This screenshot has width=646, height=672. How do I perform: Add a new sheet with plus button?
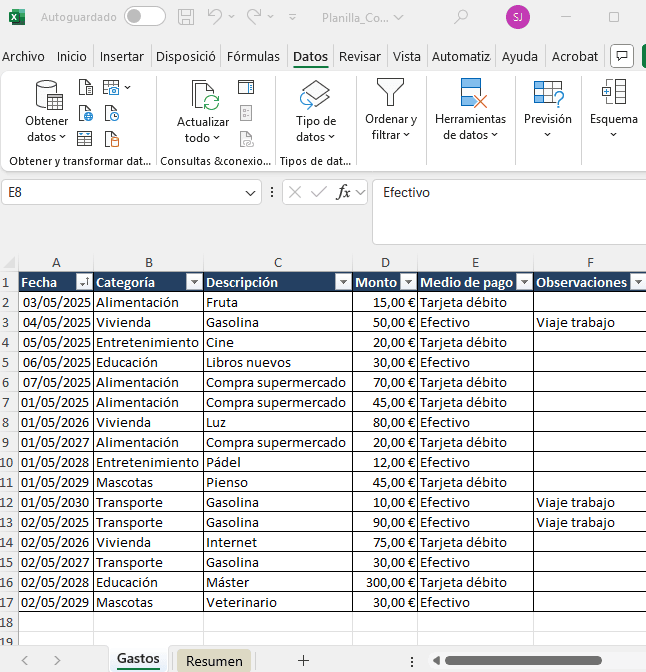coord(303,660)
